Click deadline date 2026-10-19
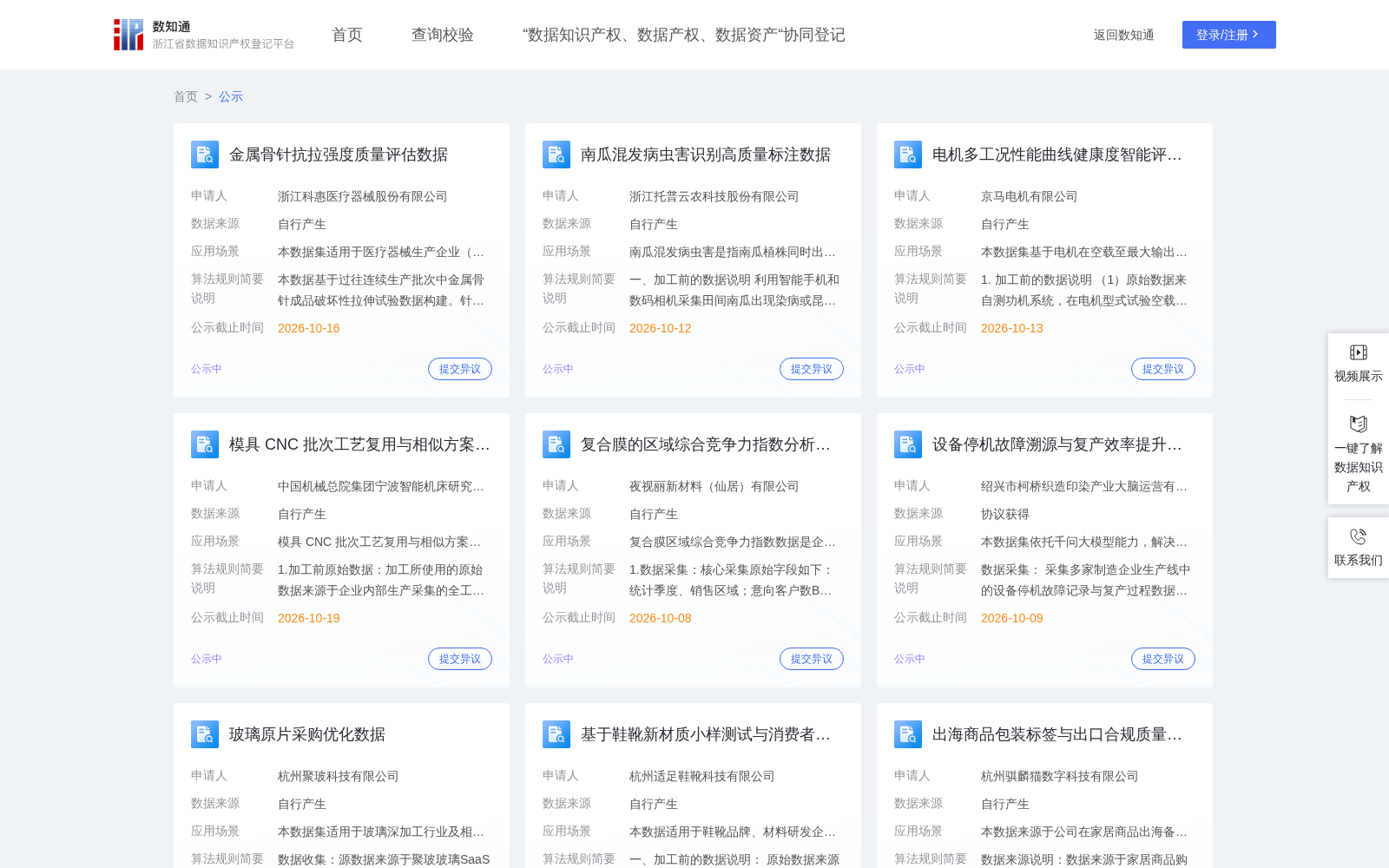The image size is (1389, 868). (309, 618)
